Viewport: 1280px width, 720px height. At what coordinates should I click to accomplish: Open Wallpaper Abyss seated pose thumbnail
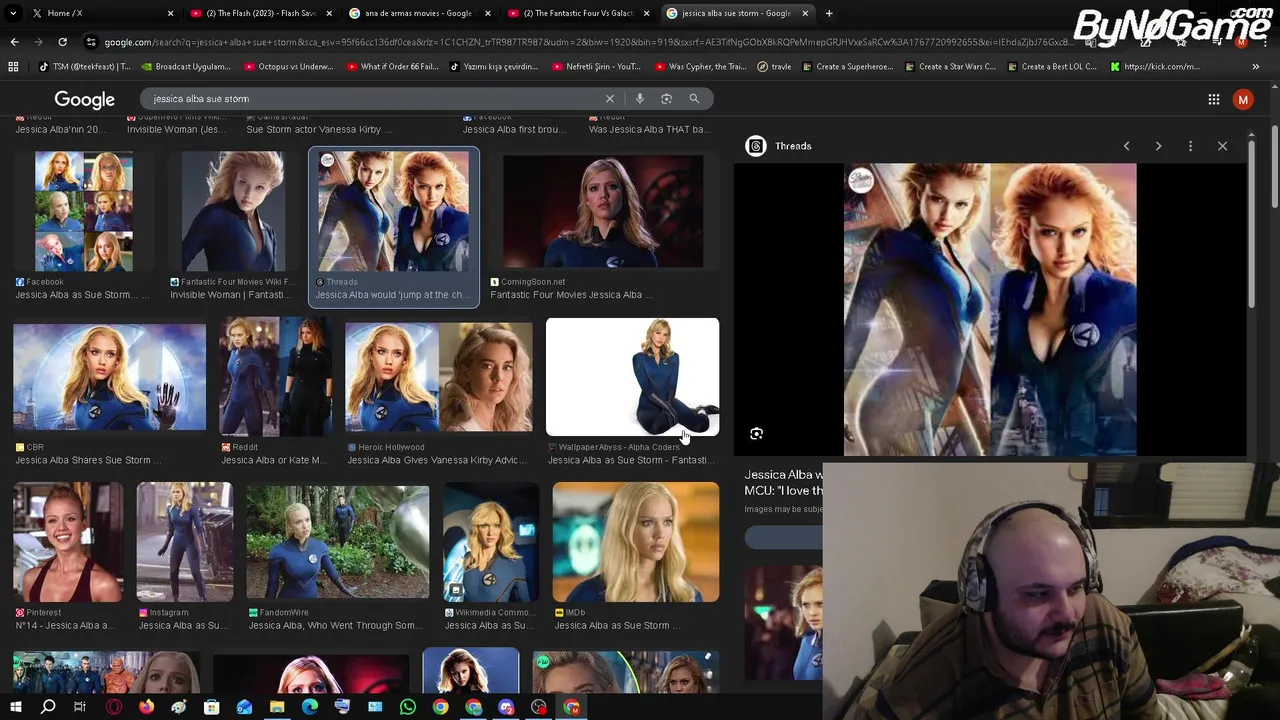(632, 377)
